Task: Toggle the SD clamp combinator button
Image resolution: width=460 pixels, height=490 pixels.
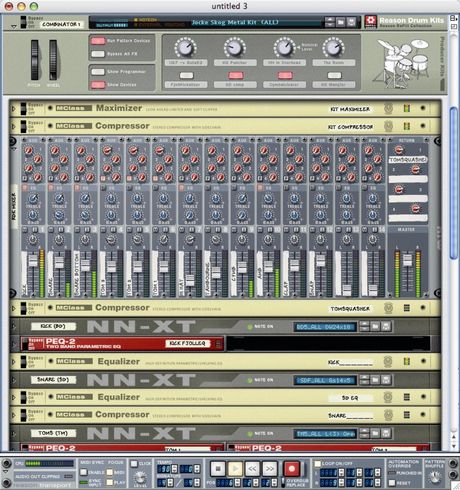Action: [236, 75]
